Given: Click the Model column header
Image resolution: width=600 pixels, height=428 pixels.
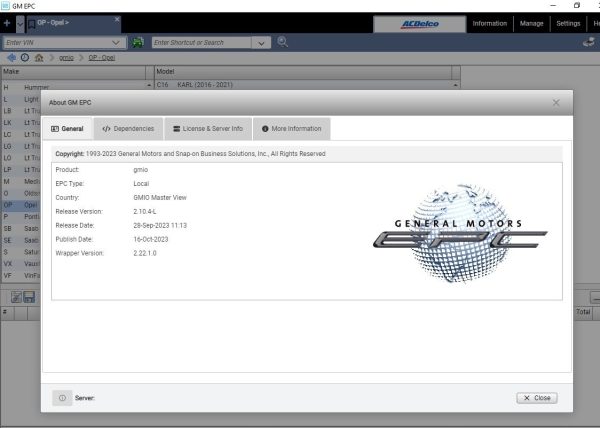Looking at the screenshot, I should tap(303, 72).
